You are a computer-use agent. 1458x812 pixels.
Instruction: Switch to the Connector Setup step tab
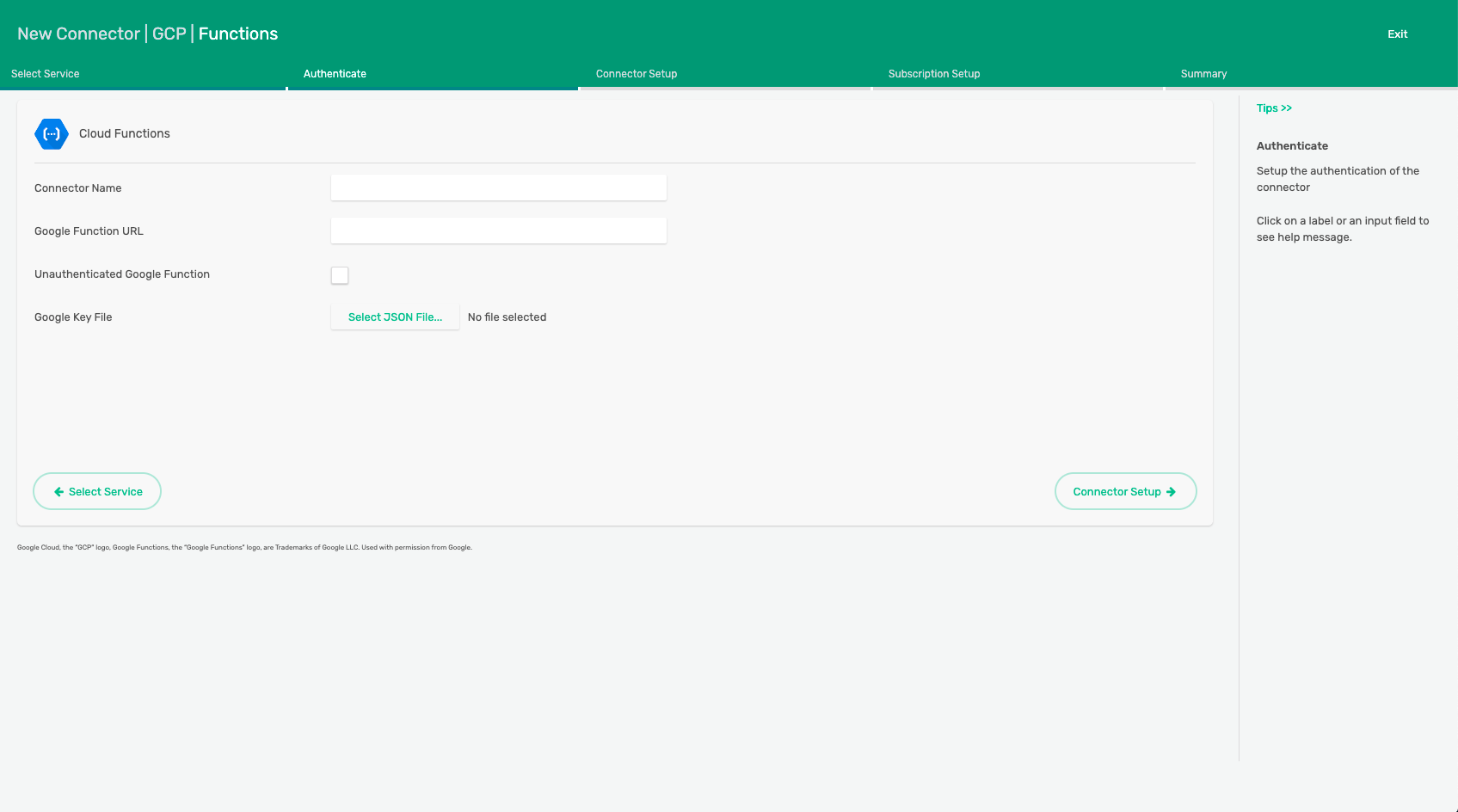(637, 74)
